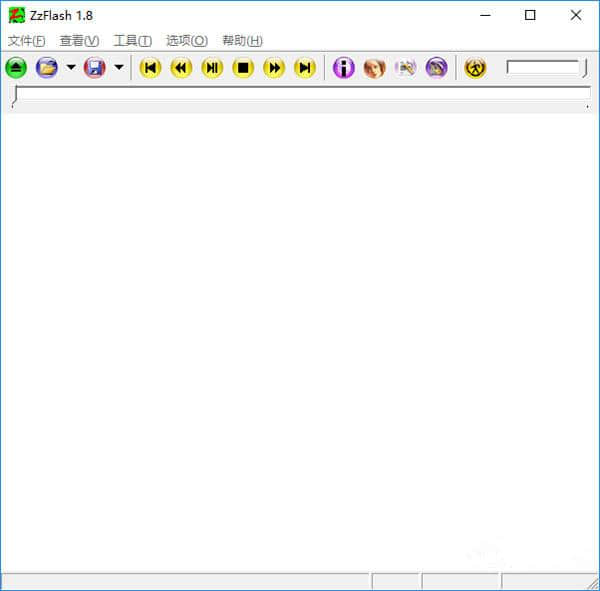
Task: Open the 选项(O) menu
Action: click(187, 41)
